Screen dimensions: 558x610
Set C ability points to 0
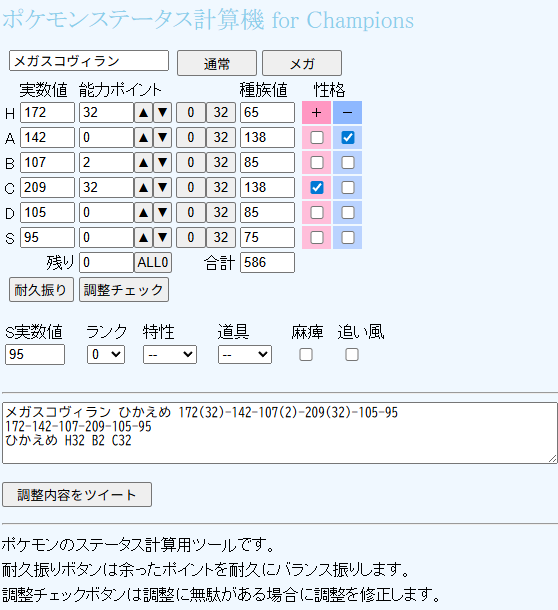point(191,188)
